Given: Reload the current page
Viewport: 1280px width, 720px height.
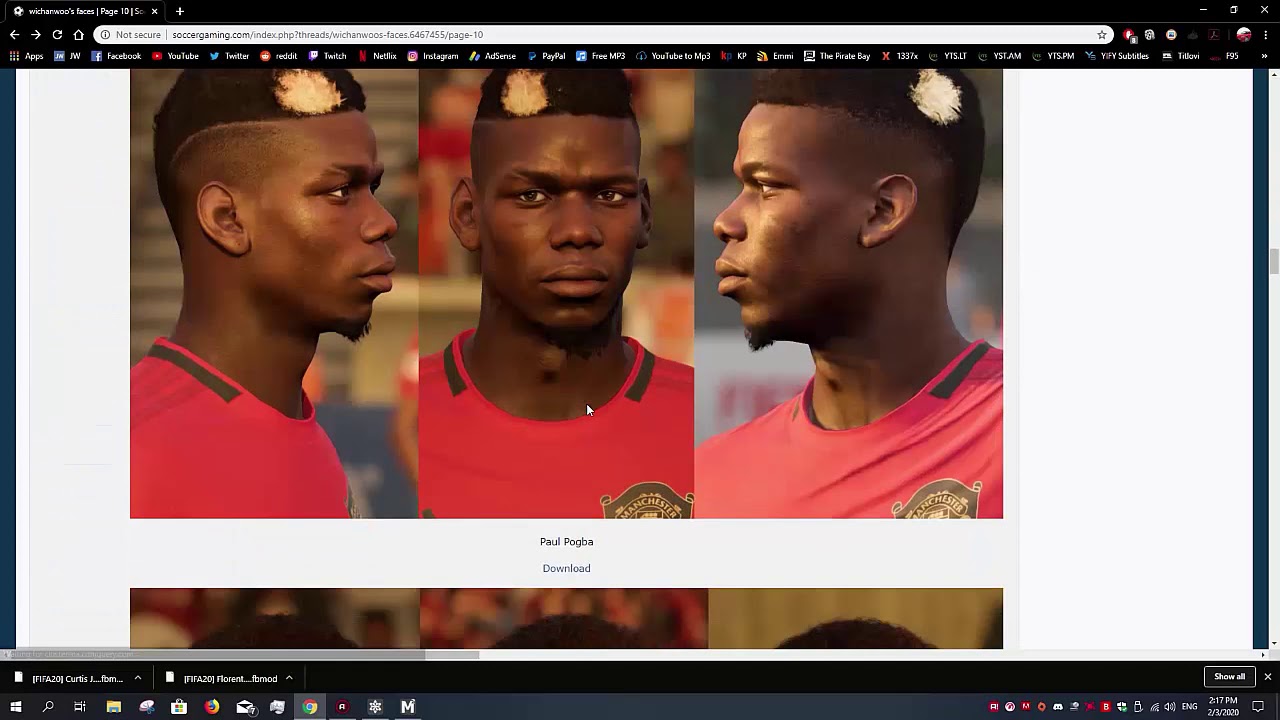Looking at the screenshot, I should (57, 34).
